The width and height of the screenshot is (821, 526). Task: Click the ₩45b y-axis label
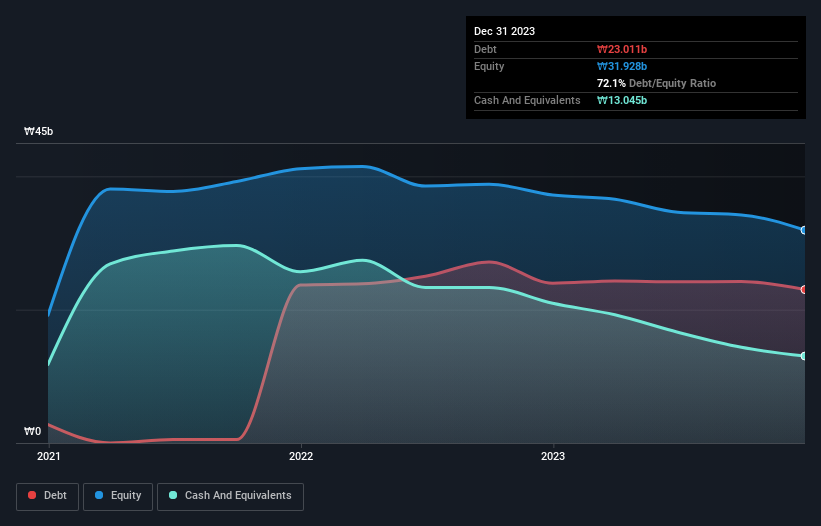tap(39, 131)
